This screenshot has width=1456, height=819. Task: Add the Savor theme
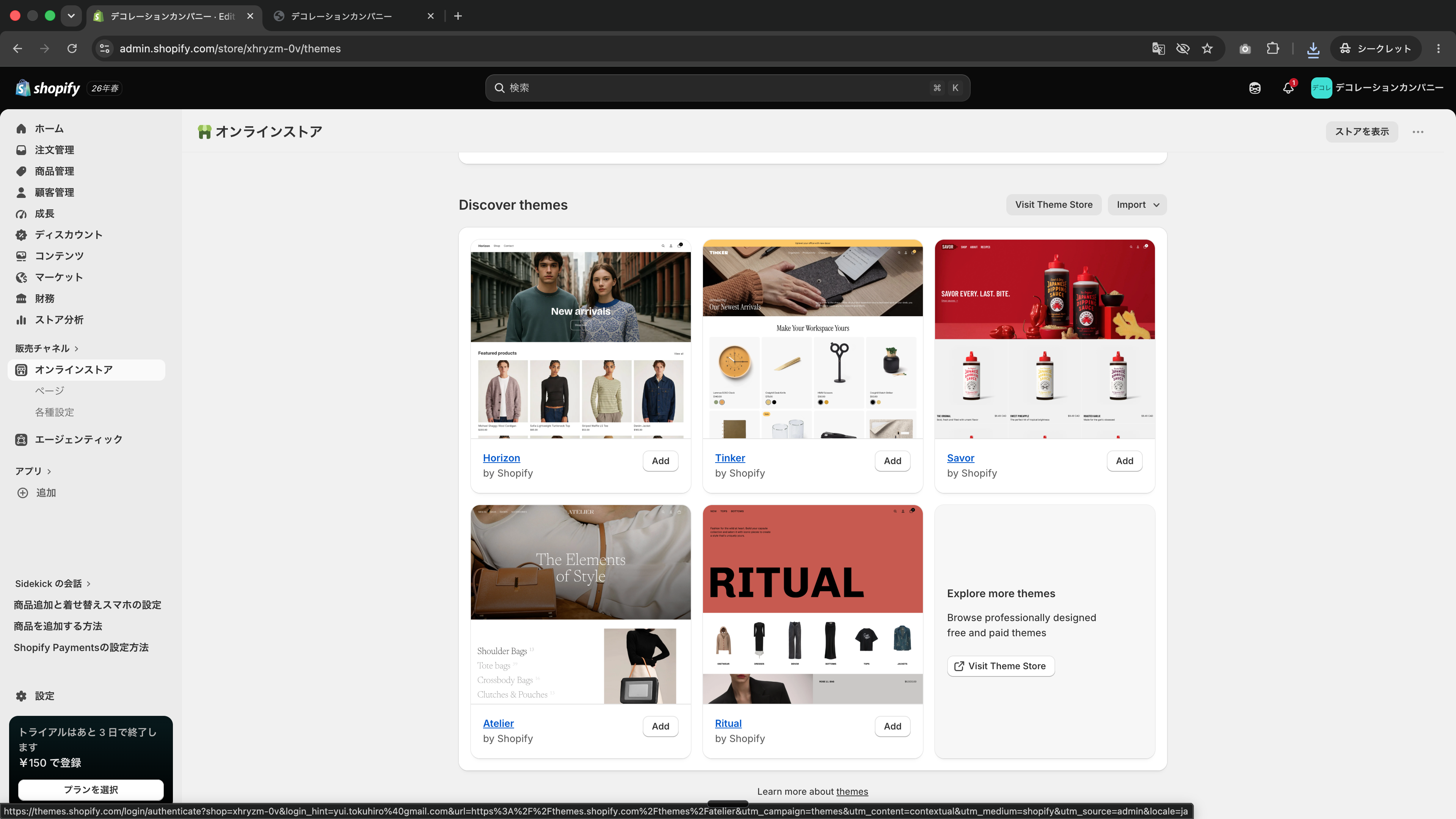[1124, 461]
